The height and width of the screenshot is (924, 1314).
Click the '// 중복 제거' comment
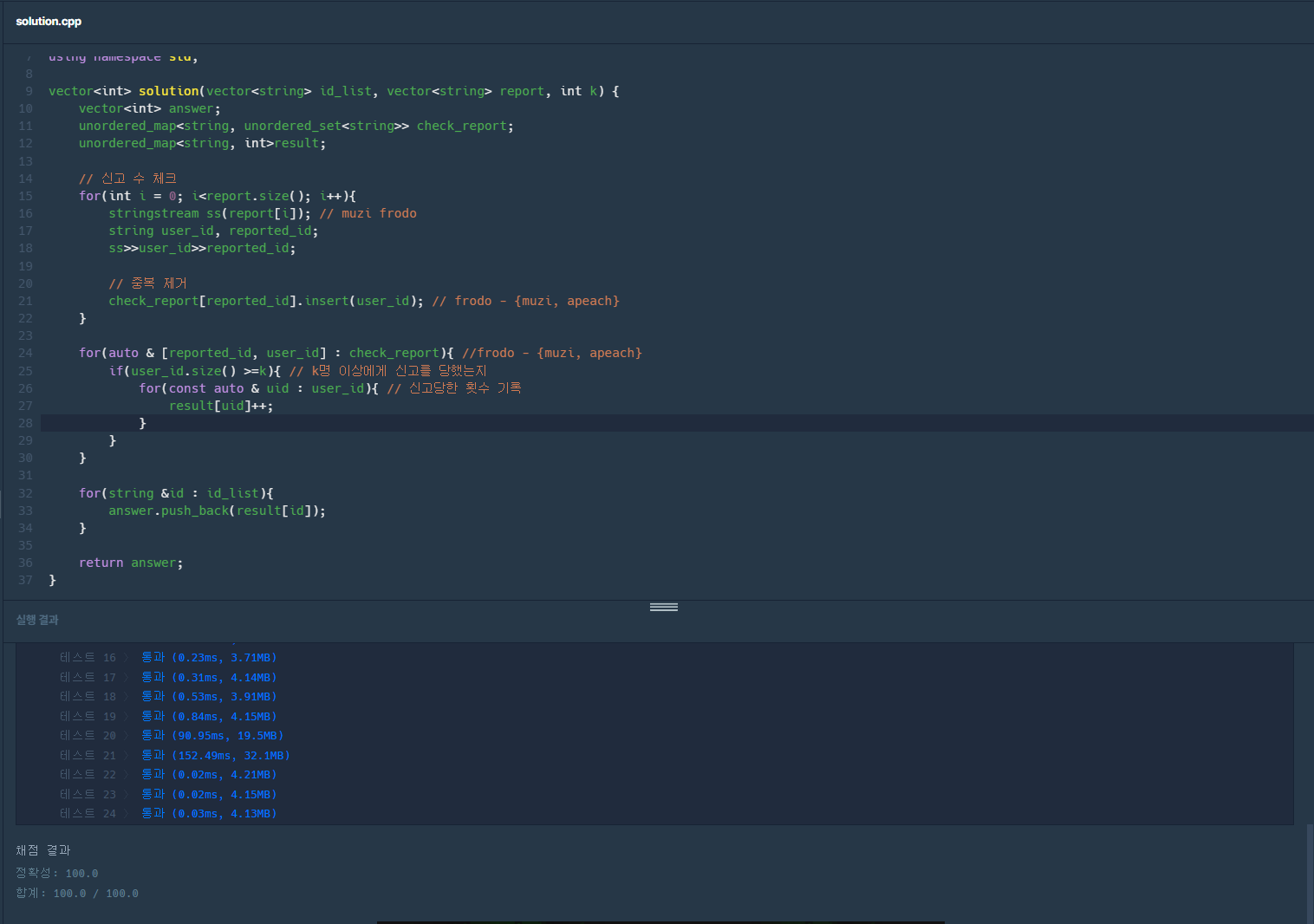[147, 283]
